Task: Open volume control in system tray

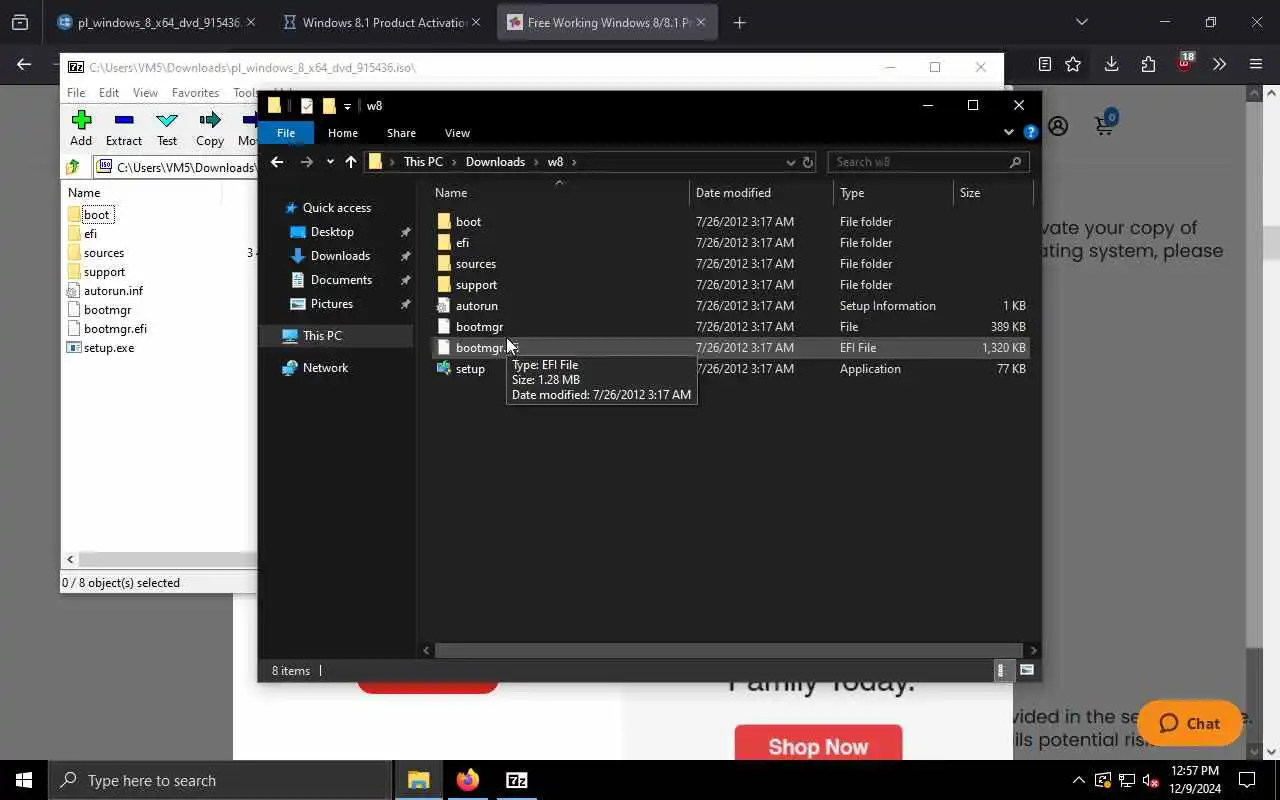Action: 1151,780
